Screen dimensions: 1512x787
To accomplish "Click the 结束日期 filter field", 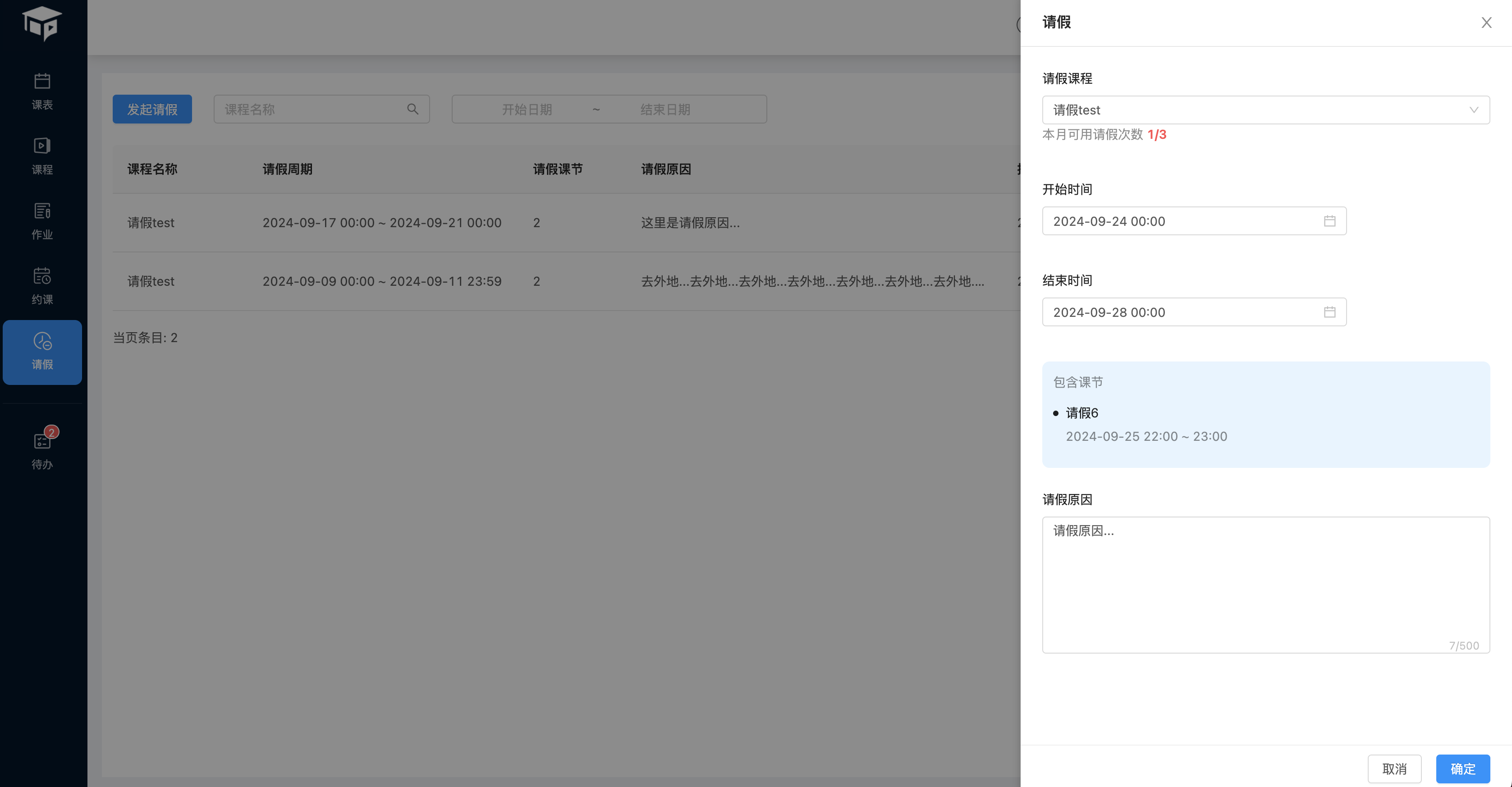I will [x=665, y=109].
